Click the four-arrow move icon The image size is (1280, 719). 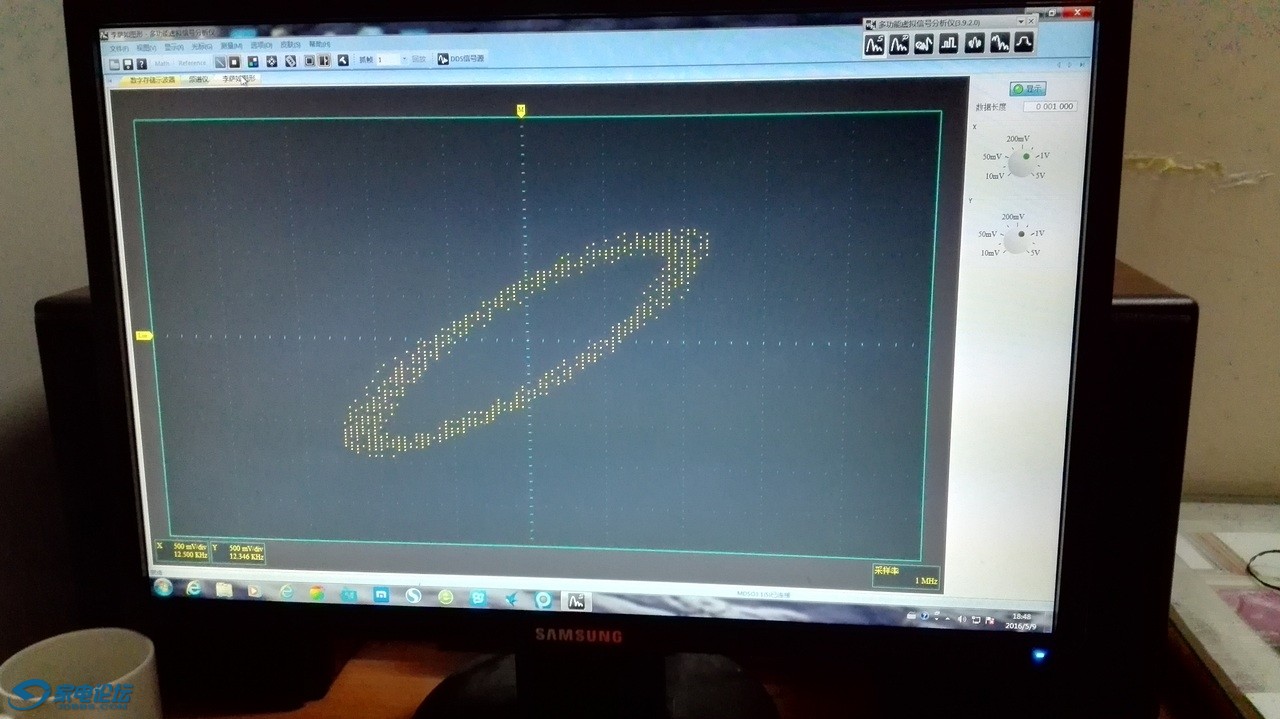click(272, 61)
